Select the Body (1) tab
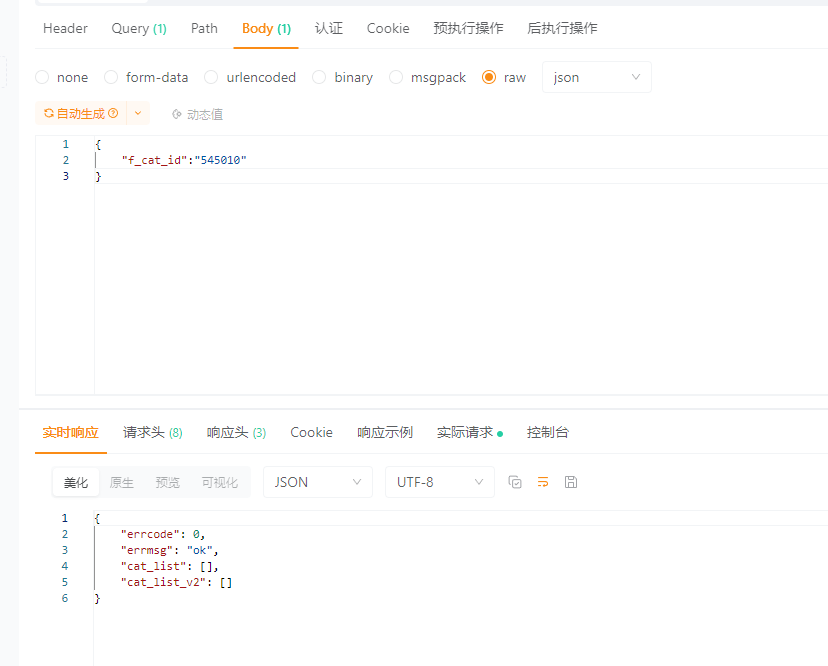 click(x=266, y=29)
